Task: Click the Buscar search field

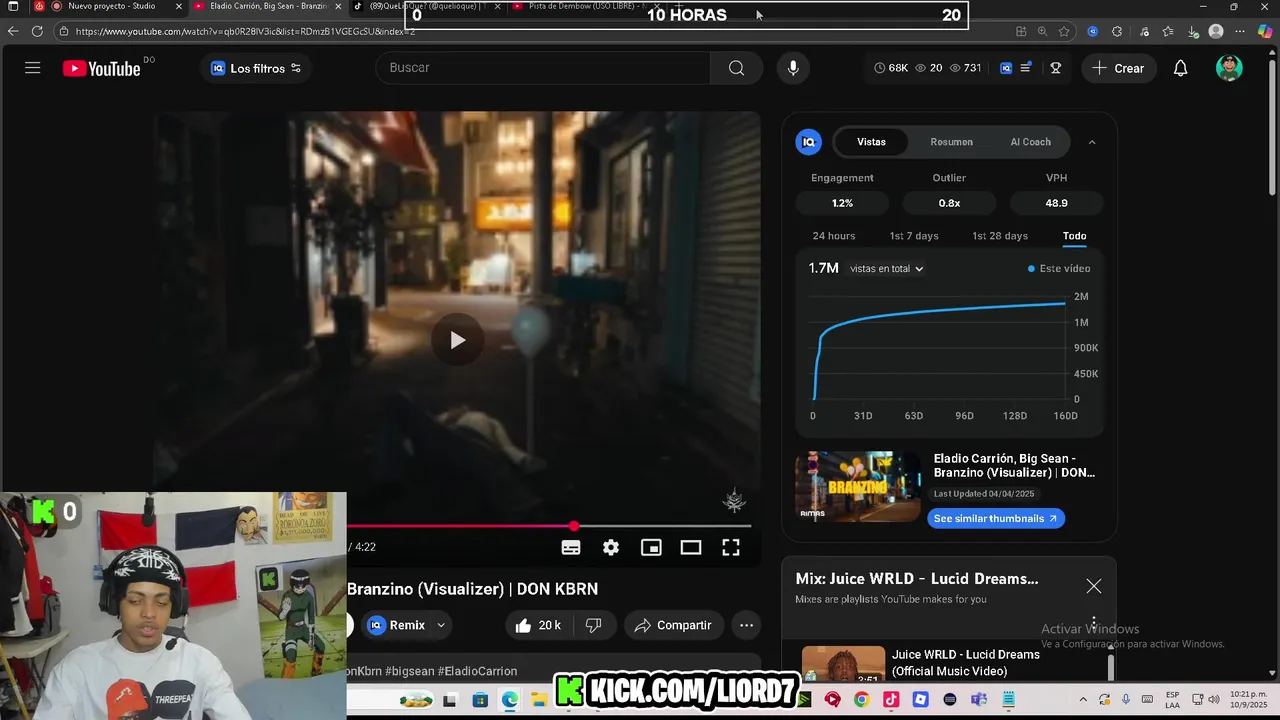Action: [x=543, y=68]
